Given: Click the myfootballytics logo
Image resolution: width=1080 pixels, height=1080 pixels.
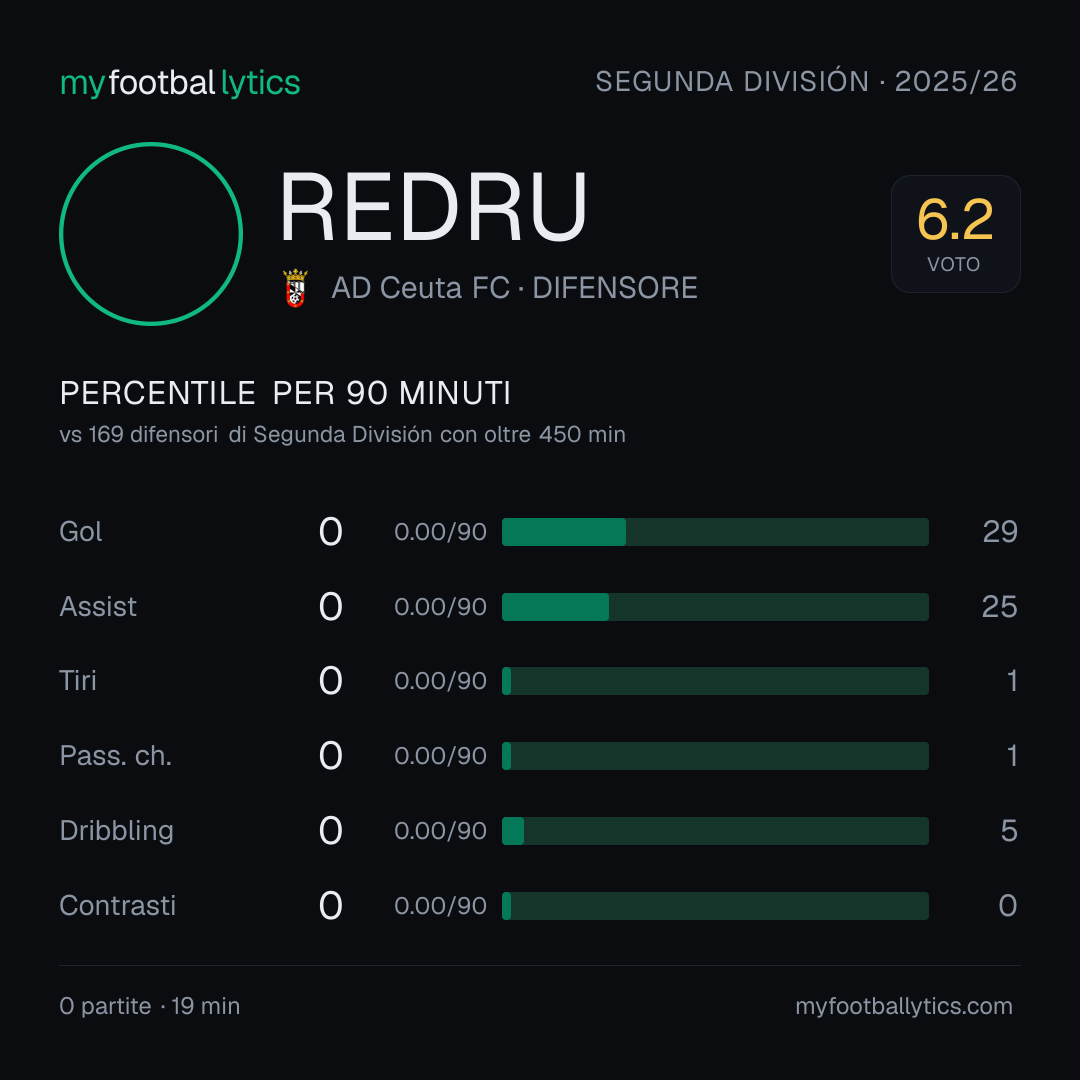Looking at the screenshot, I should (x=180, y=83).
